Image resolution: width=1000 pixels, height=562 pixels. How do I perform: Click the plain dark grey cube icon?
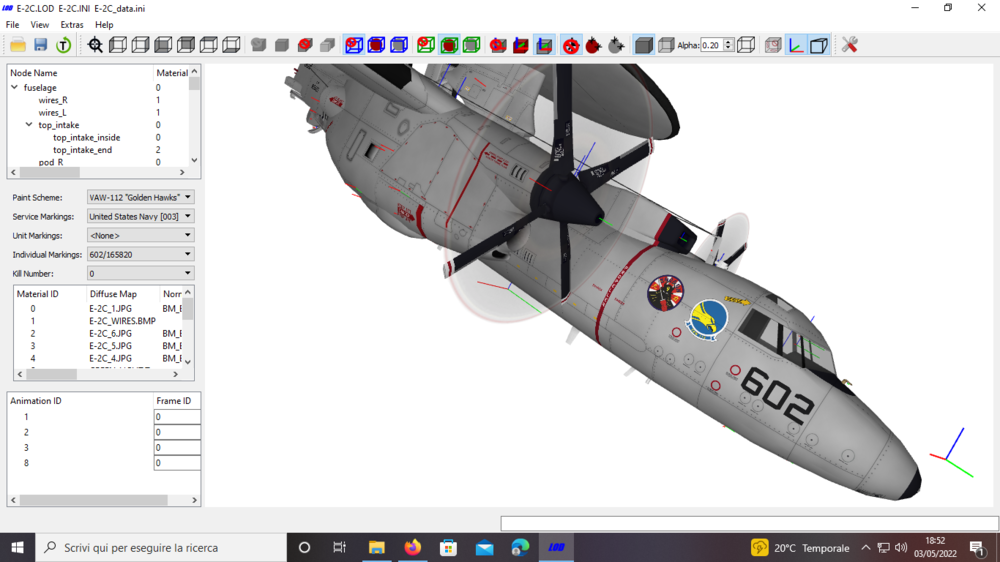coord(282,45)
